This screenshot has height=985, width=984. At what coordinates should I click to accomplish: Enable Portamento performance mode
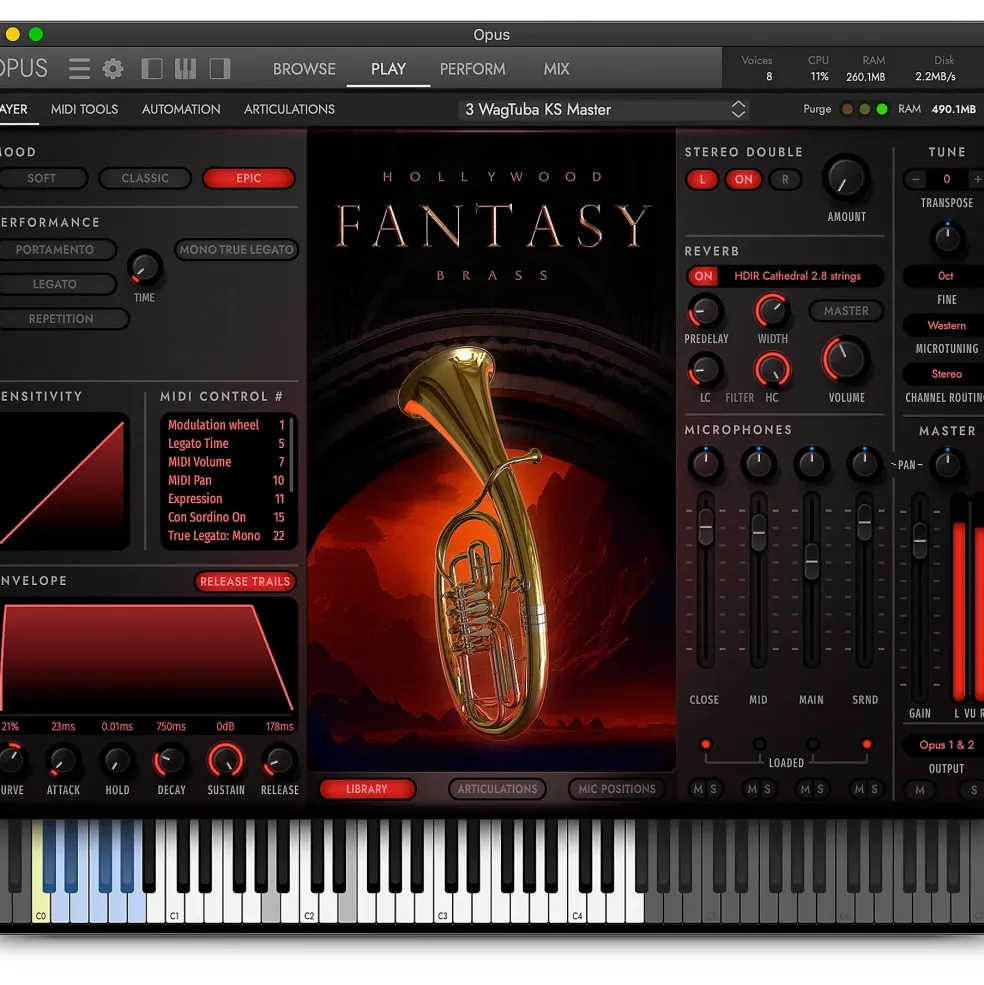[x=55, y=250]
